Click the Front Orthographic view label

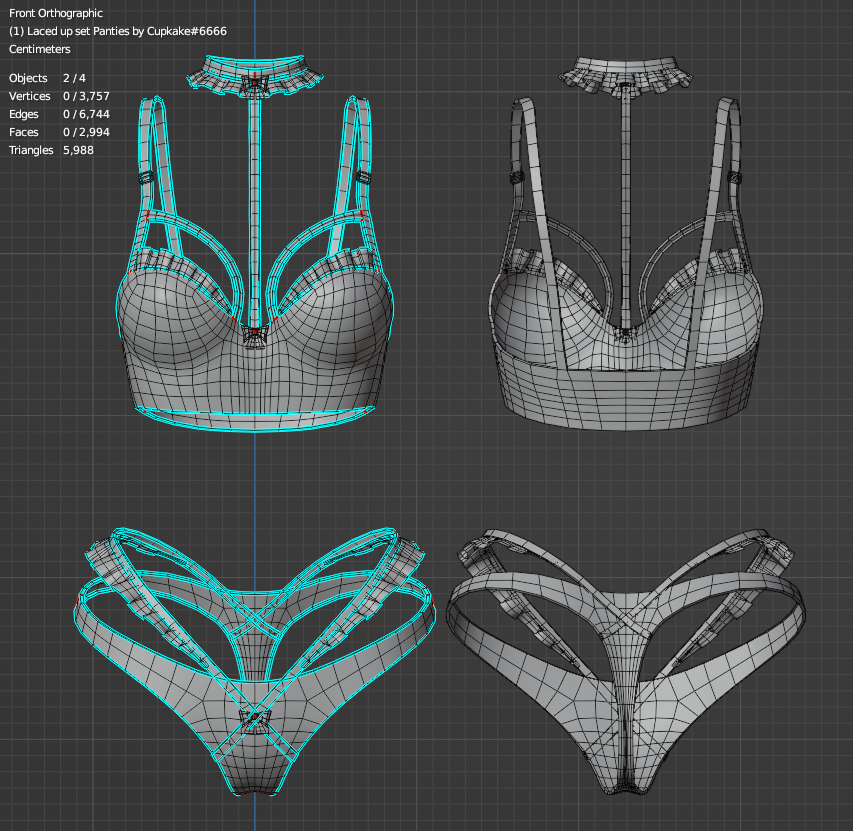click(55, 13)
